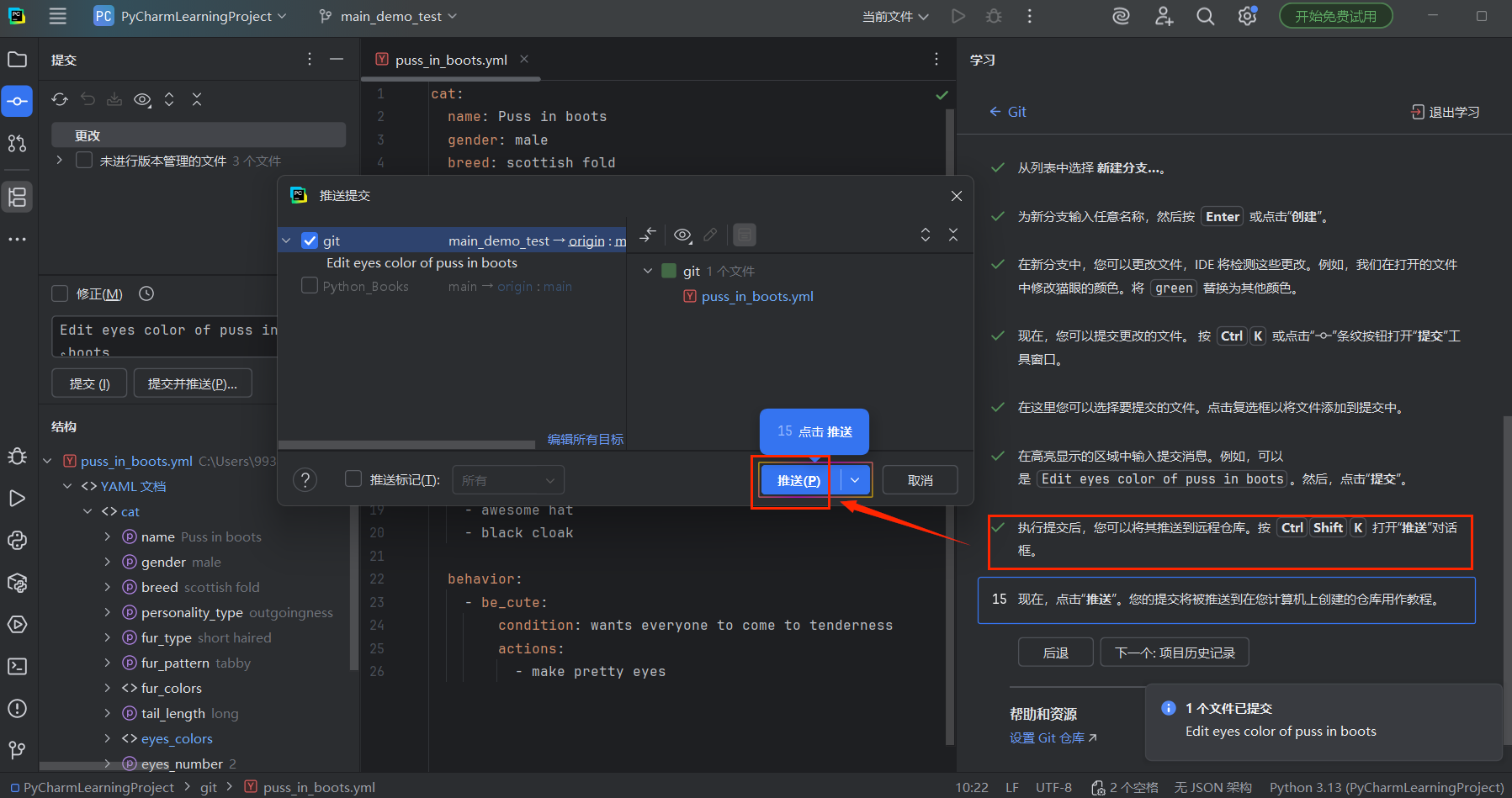Viewport: 1512px width, 798px height.
Task: Toggle git repository checkbox in push dialog
Action: (x=310, y=240)
